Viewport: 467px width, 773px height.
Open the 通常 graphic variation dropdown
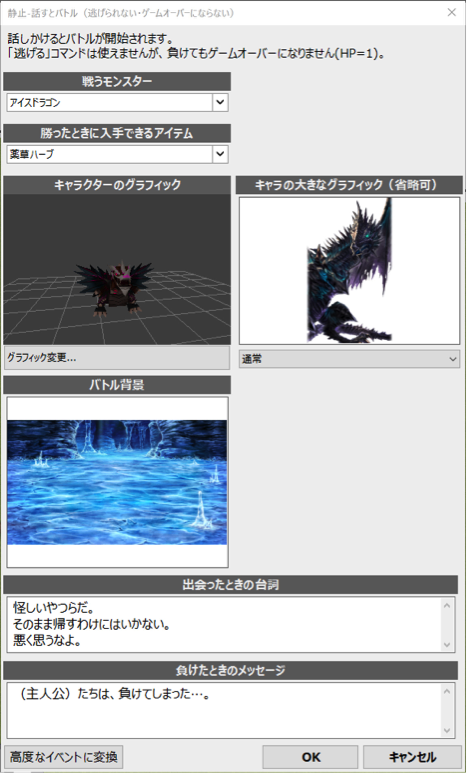tap(350, 359)
